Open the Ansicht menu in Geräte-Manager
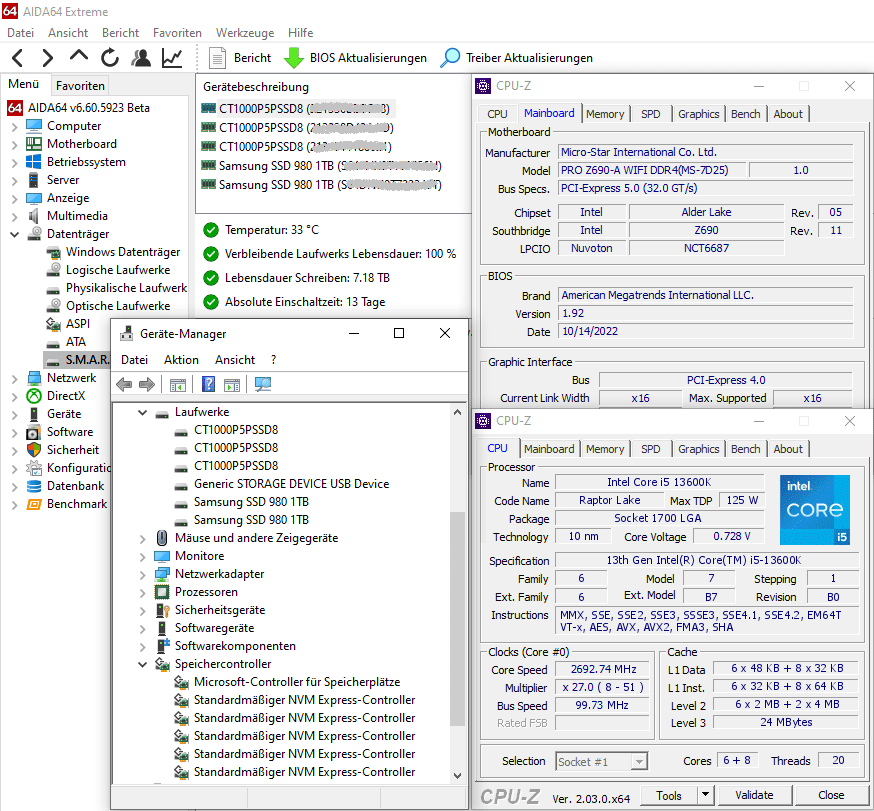Image resolution: width=874 pixels, height=811 pixels. [x=235, y=360]
